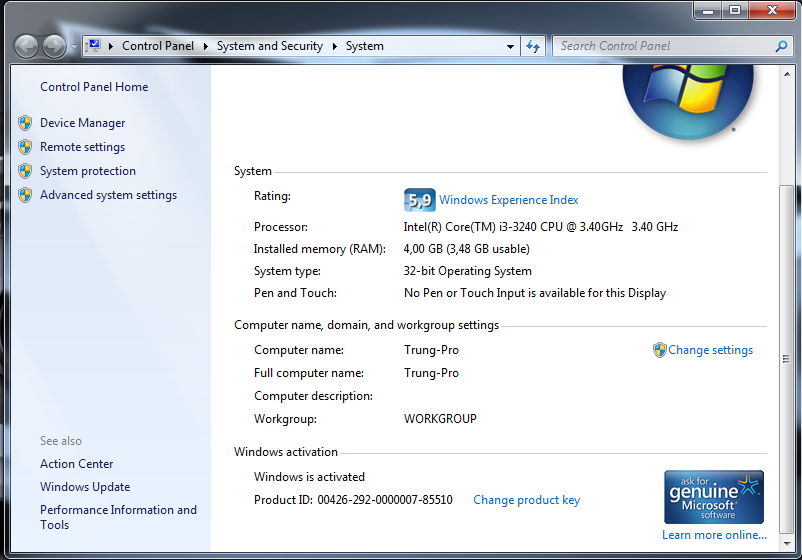Expand the arrow after System and Security
Viewport: 802px width, 560px height.
(335, 46)
